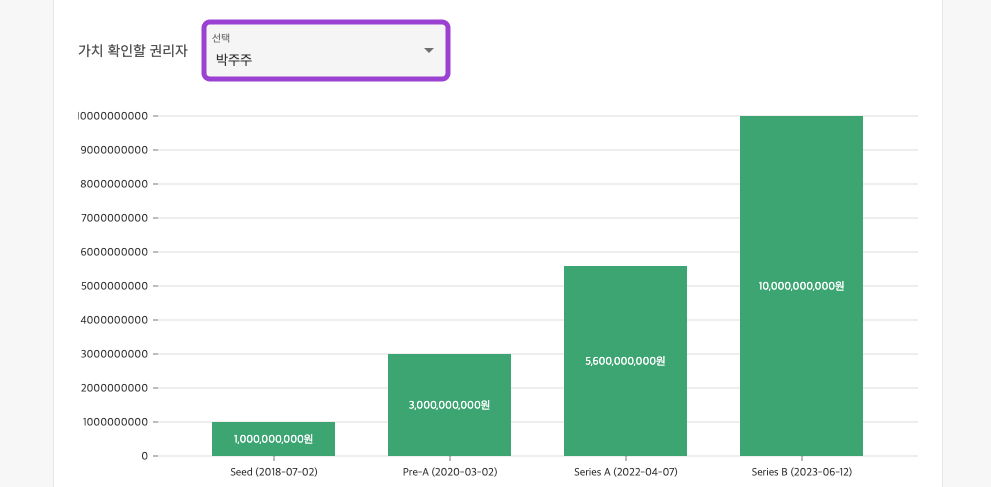This screenshot has width=991, height=487.
Task: Click the dropdown arrow in the 선택 field
Action: [429, 50]
